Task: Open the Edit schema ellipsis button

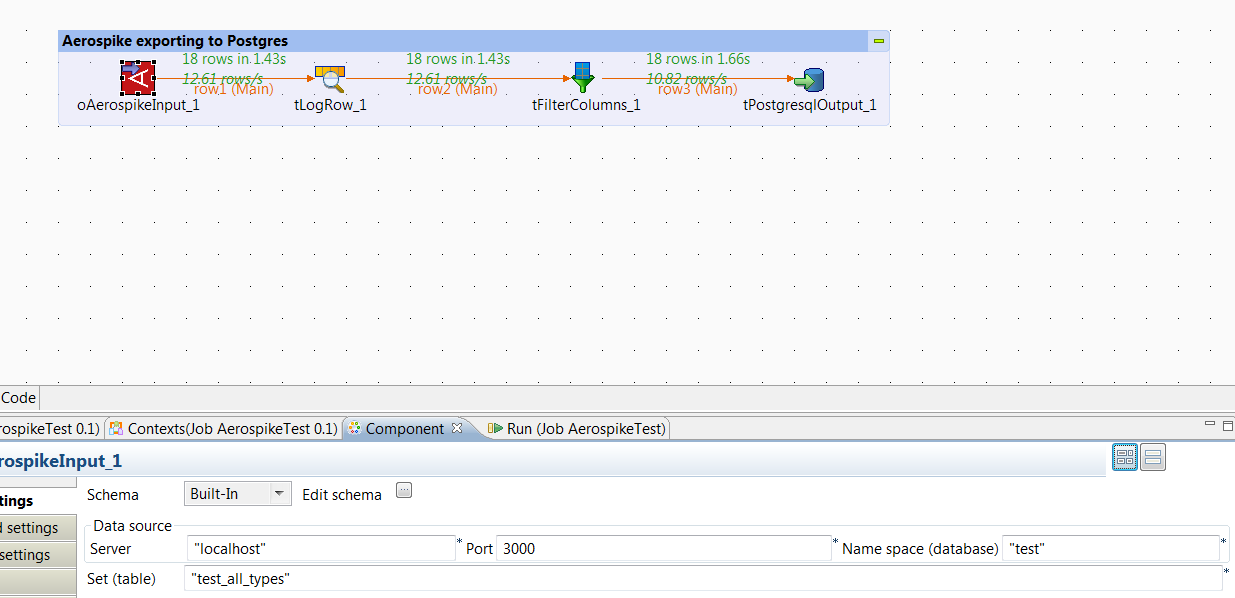Action: 404,490
